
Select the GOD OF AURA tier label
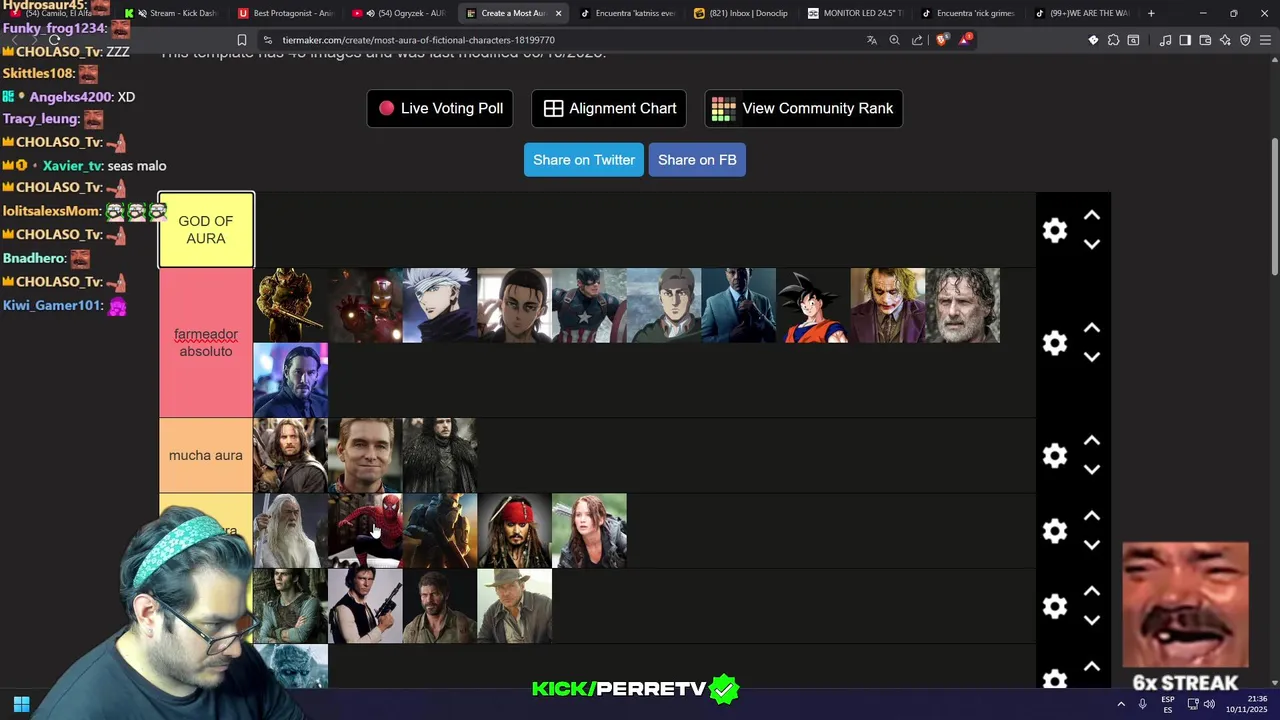pyautogui.click(x=206, y=230)
